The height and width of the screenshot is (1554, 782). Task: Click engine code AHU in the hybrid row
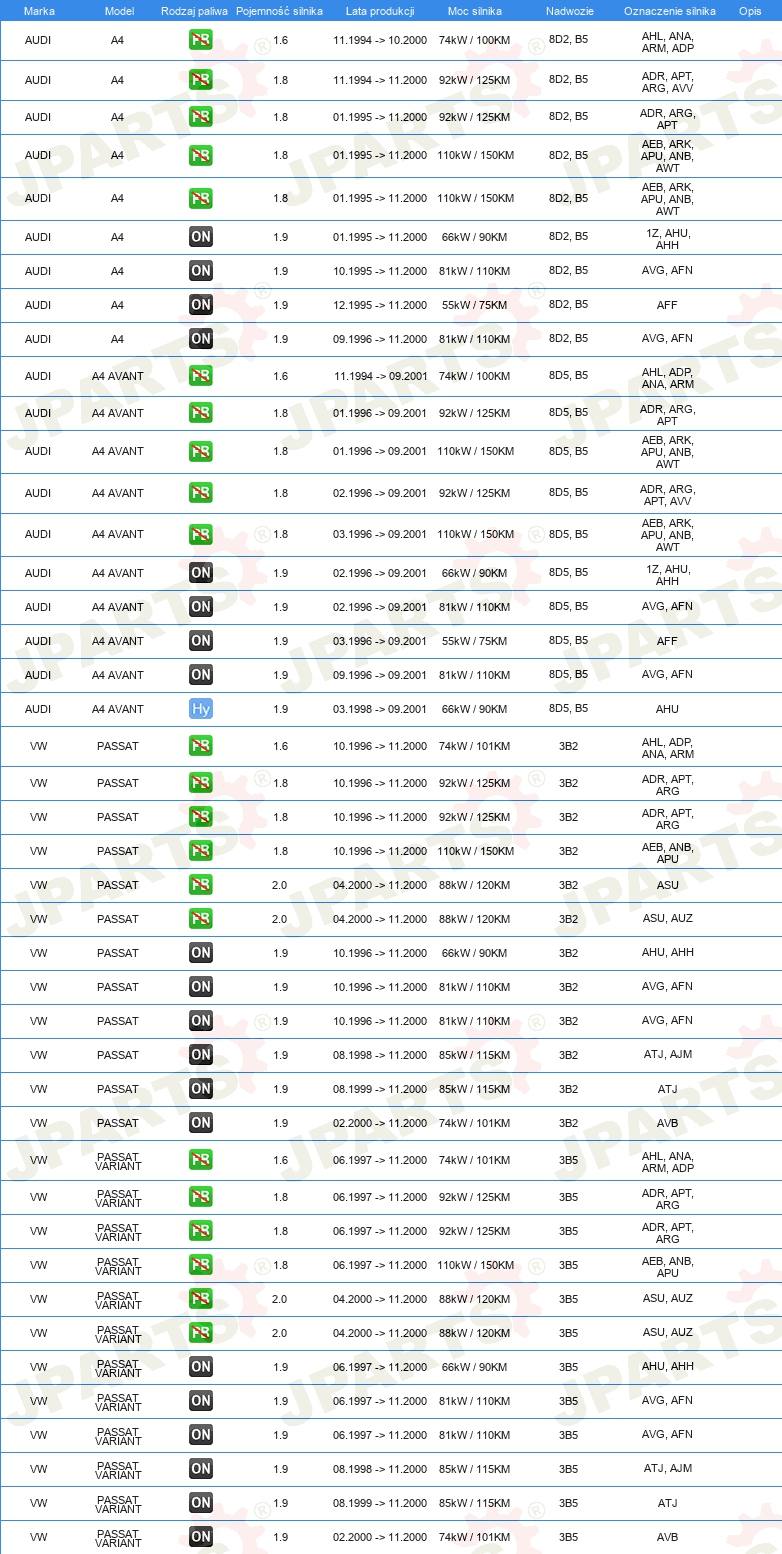[667, 709]
